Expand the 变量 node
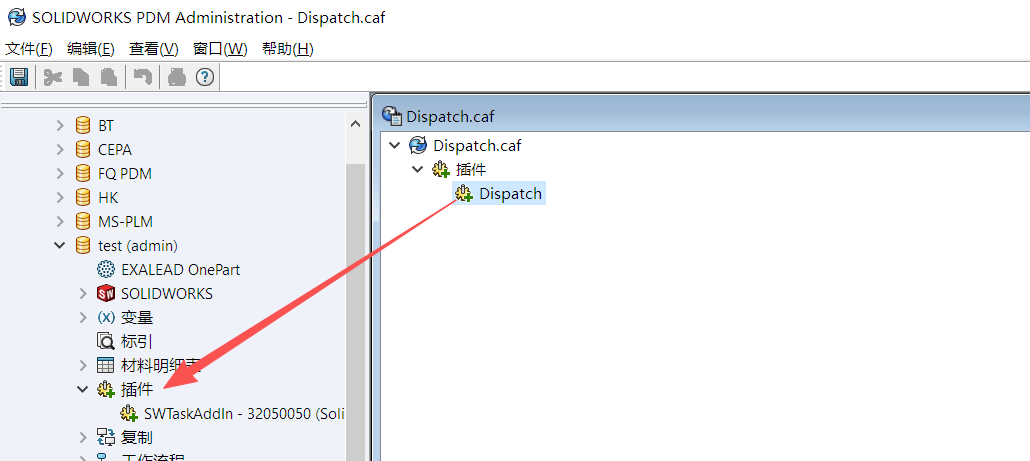1030x461 pixels. pyautogui.click(x=83, y=317)
